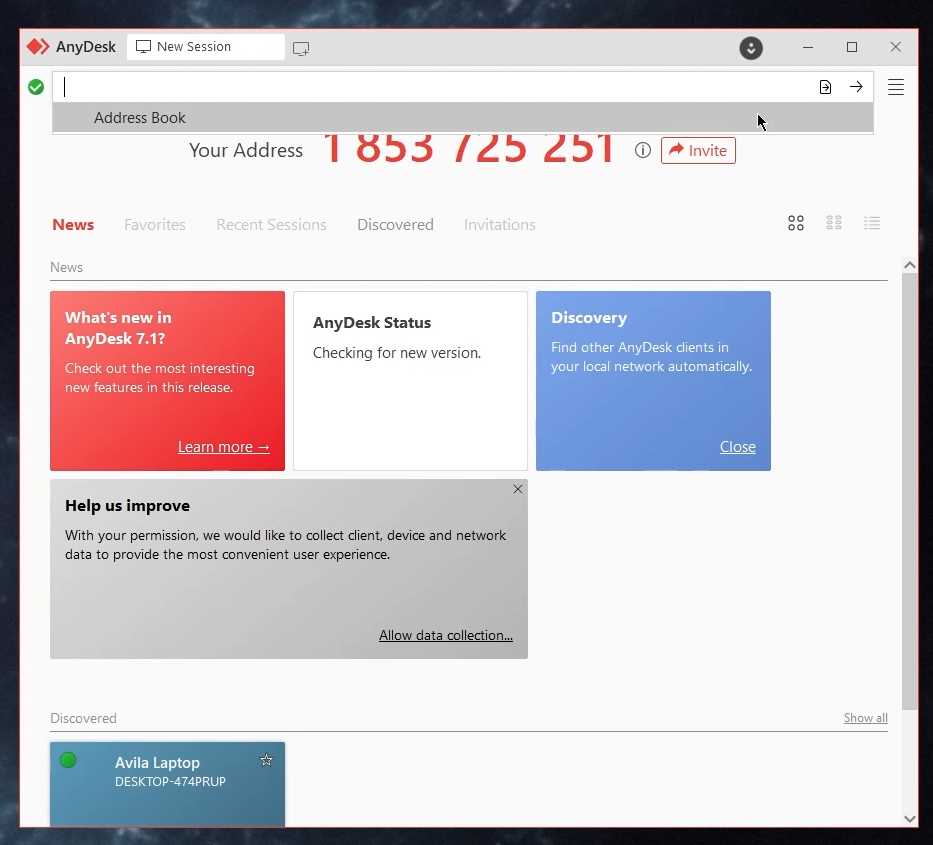Viewport: 933px width, 845px height.
Task: Open the Invitations tab
Action: point(499,224)
